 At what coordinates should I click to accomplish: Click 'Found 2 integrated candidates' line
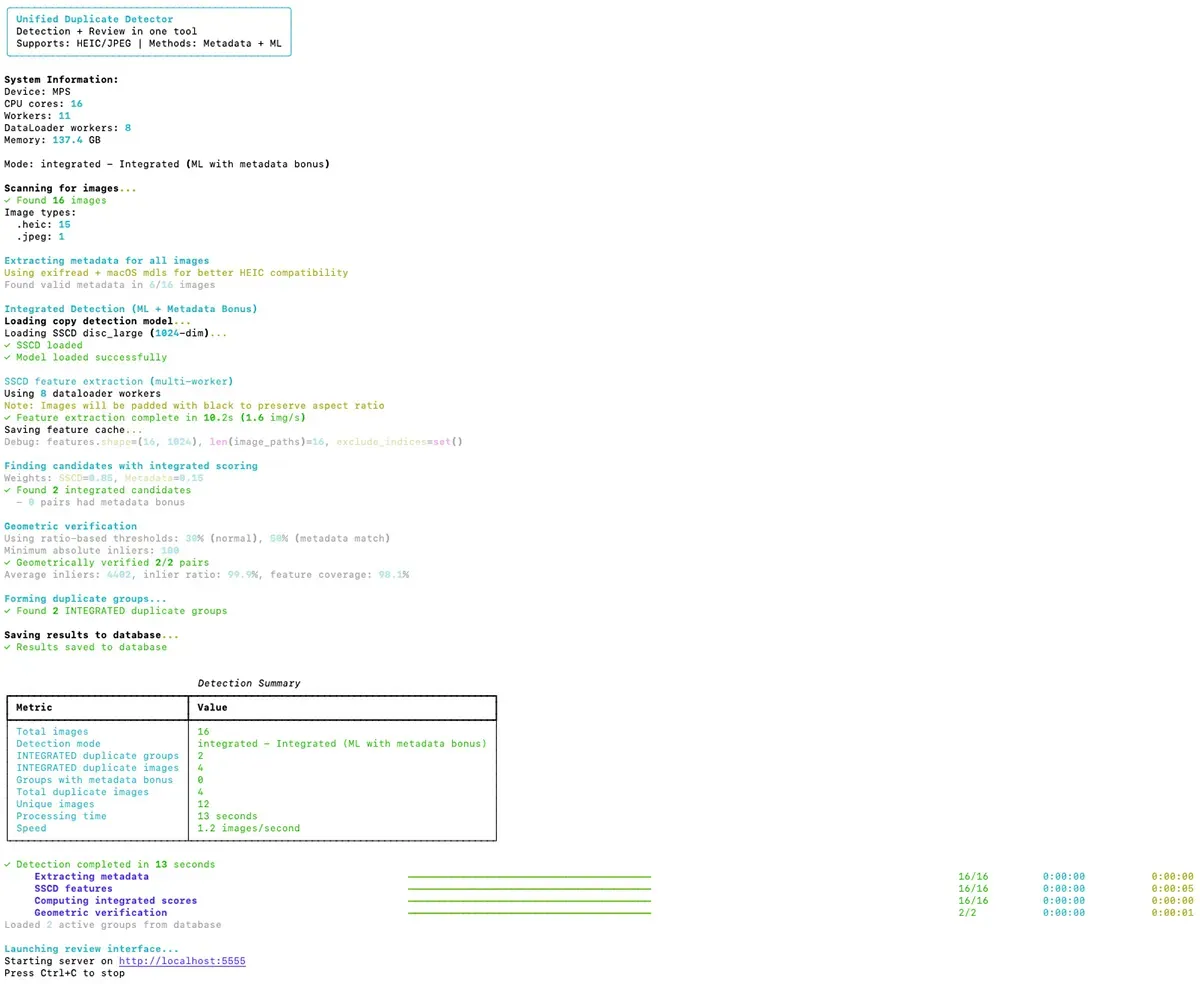pos(97,490)
